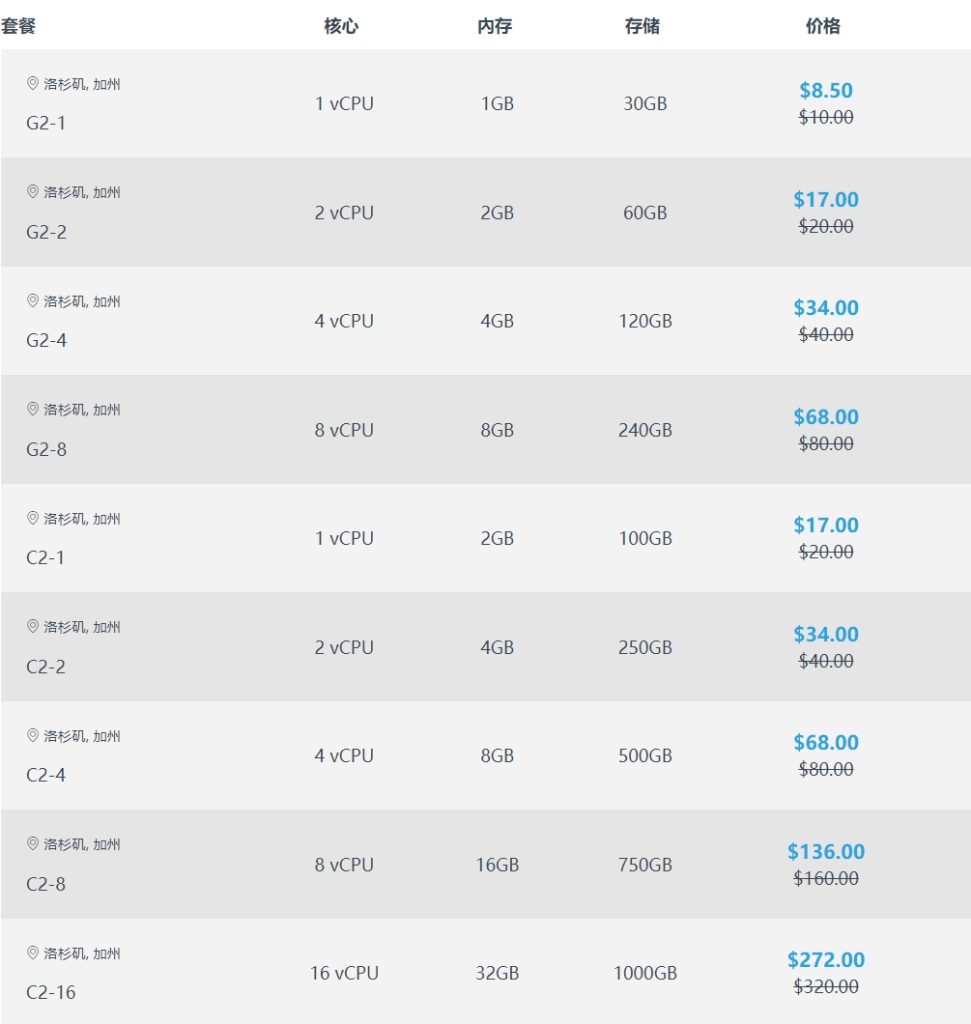Click the 1000GB storage cell
This screenshot has width=971, height=1024.
645,973
